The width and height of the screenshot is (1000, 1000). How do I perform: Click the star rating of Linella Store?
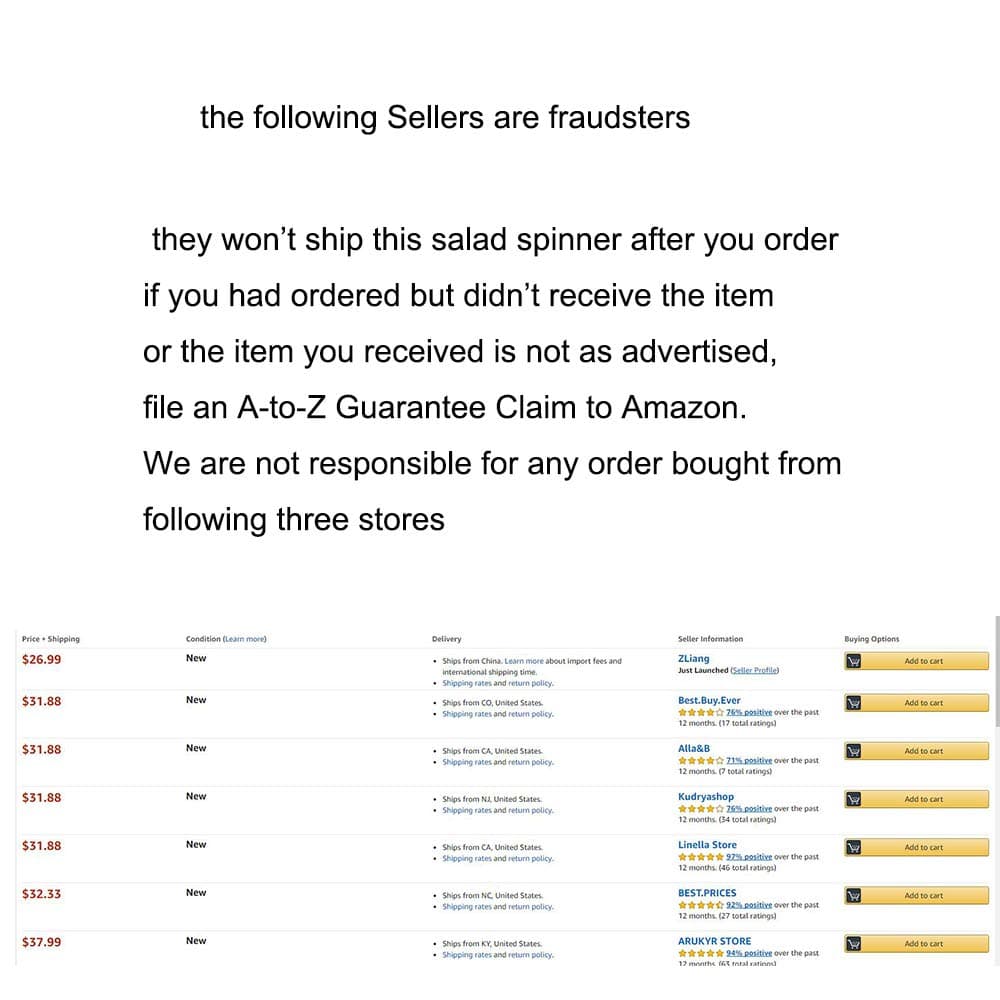(x=700, y=857)
